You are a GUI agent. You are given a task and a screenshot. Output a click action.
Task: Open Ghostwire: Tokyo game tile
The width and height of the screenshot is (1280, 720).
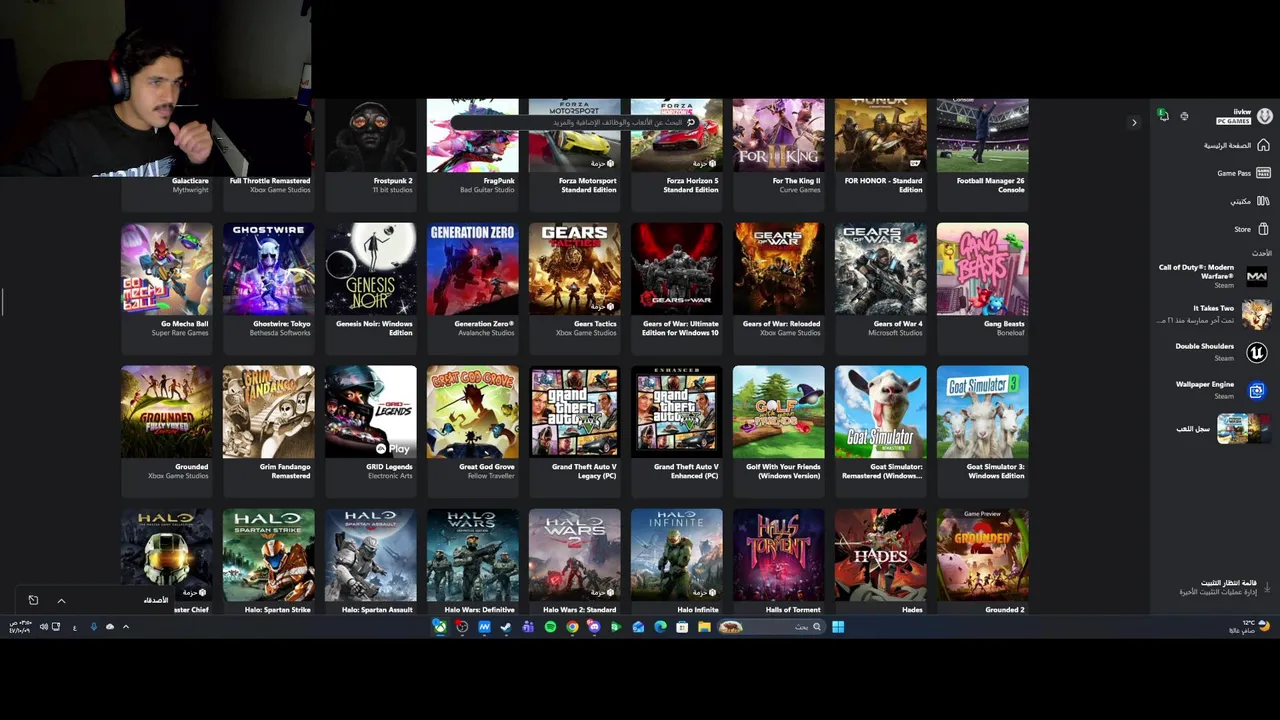coord(269,288)
